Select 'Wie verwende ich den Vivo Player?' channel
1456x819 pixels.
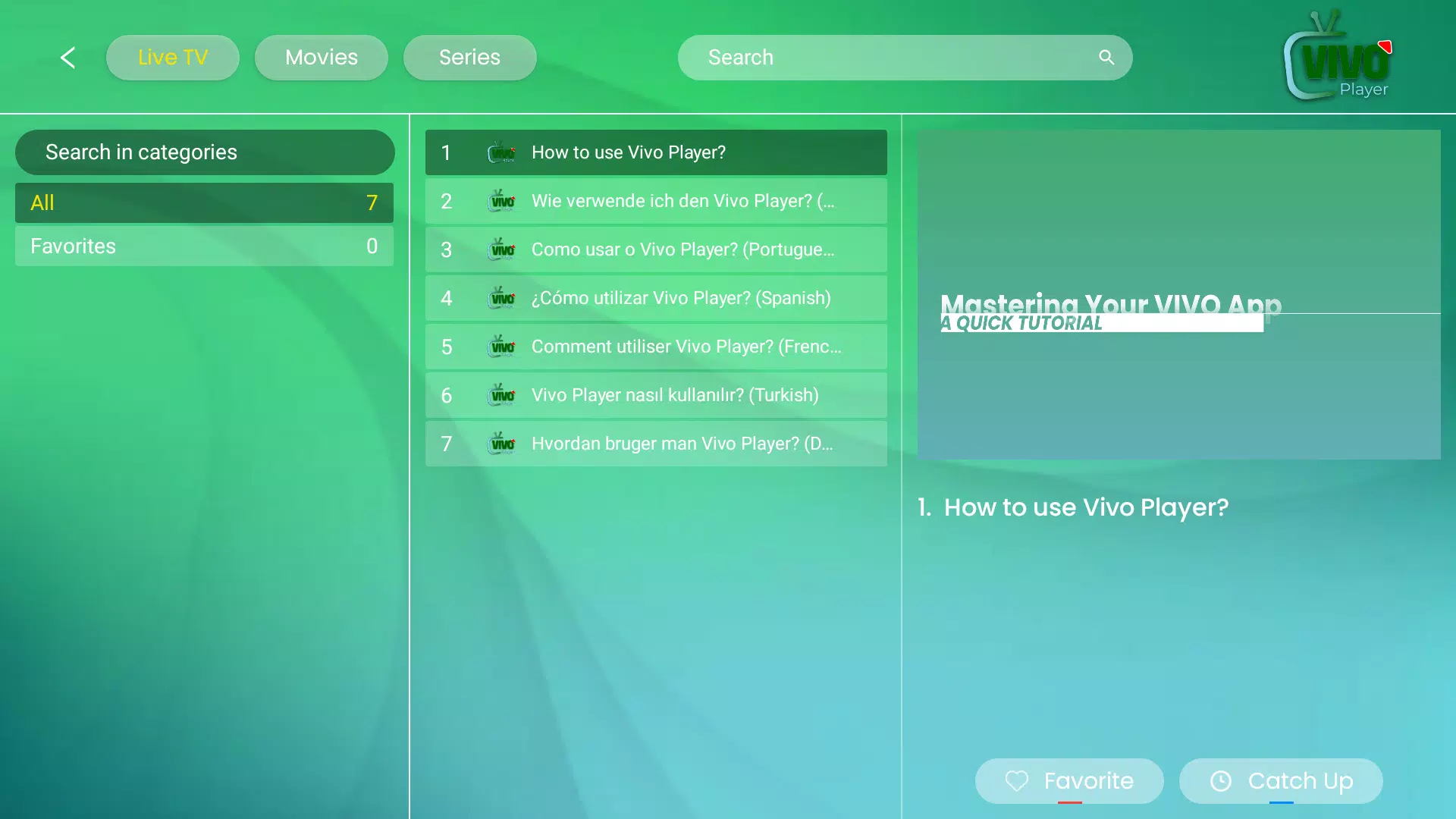coord(656,201)
